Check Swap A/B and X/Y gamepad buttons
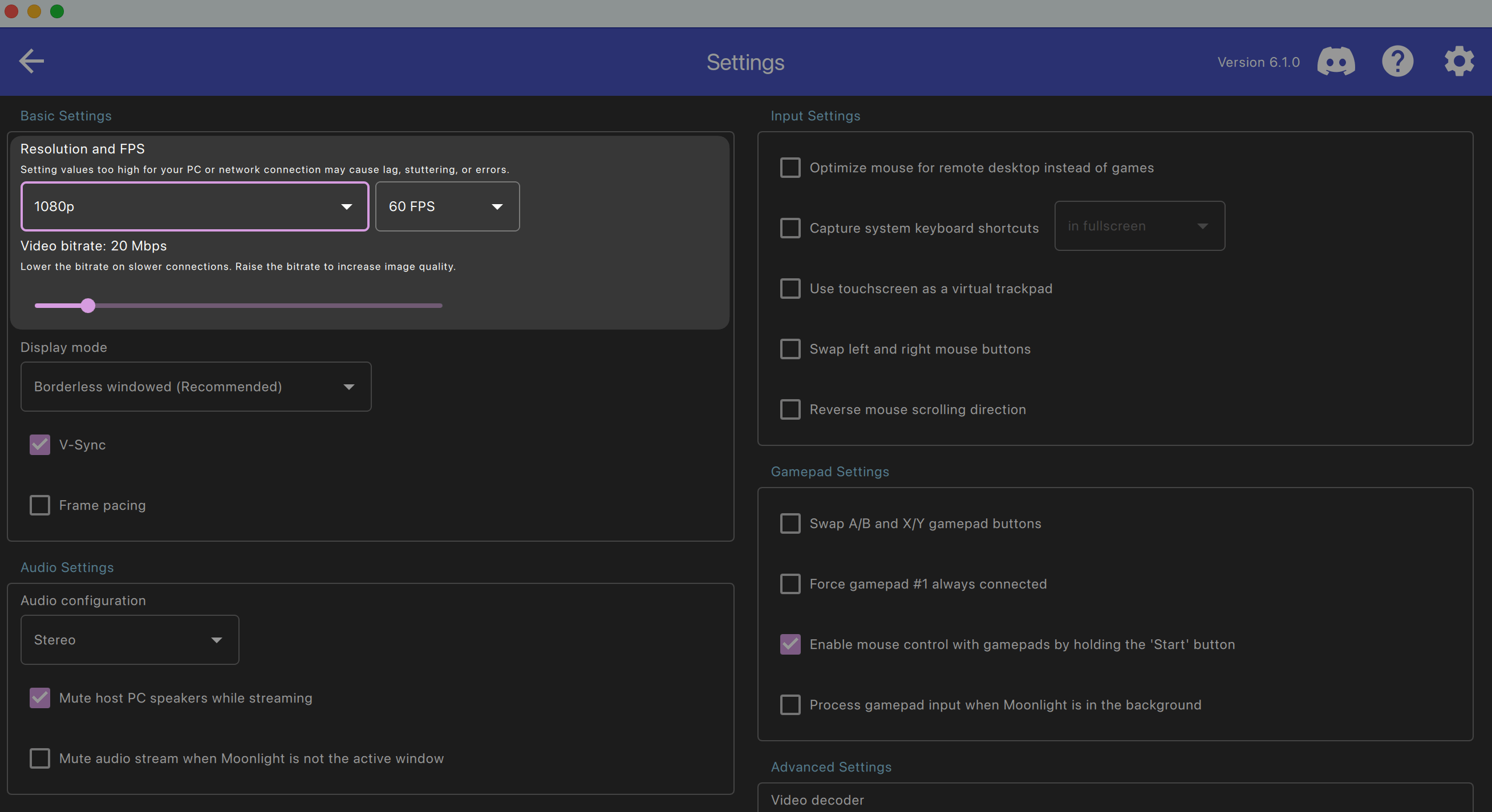The image size is (1492, 812). click(790, 523)
